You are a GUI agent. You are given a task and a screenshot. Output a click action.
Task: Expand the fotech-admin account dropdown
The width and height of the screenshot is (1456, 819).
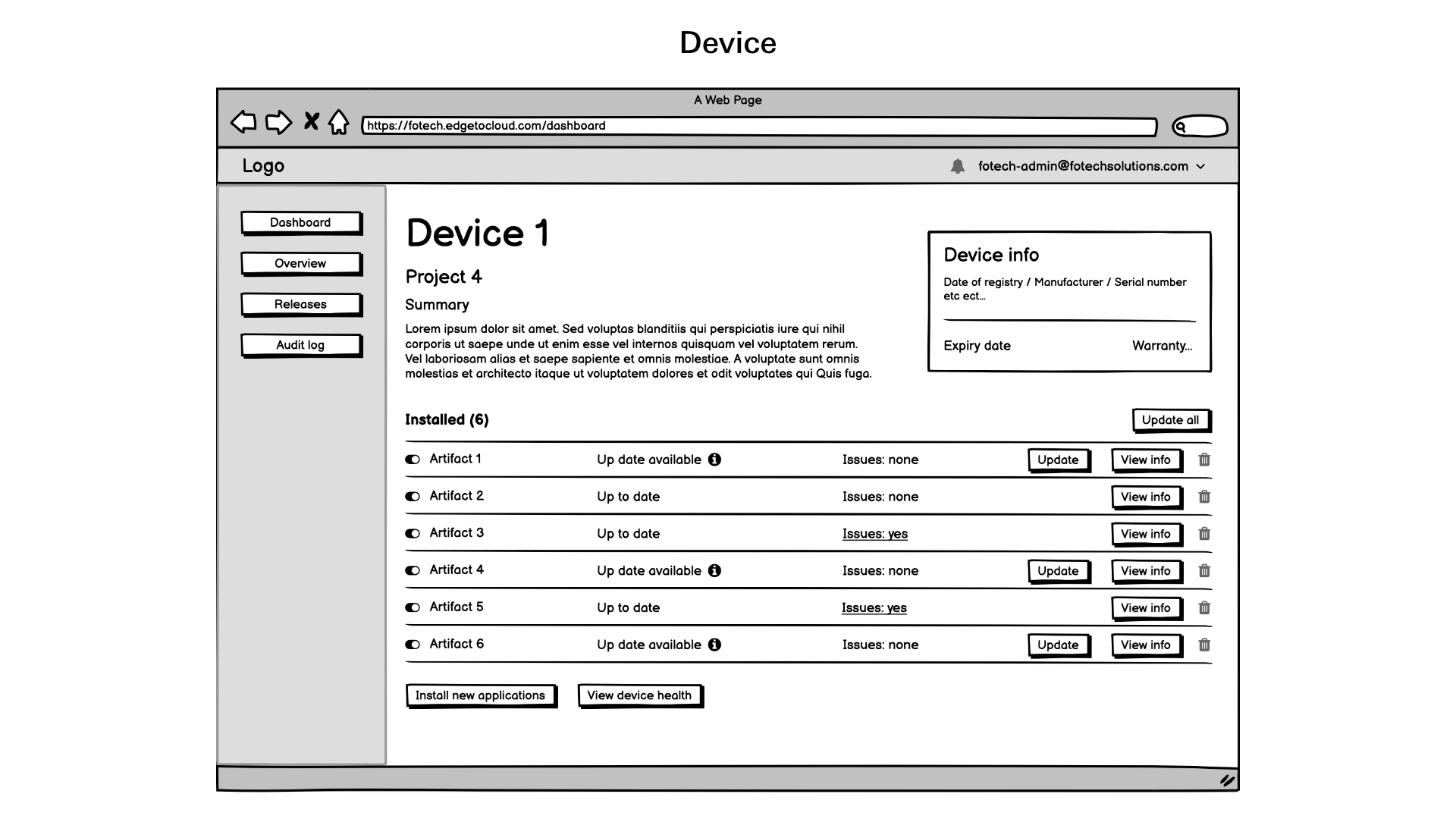(1200, 167)
